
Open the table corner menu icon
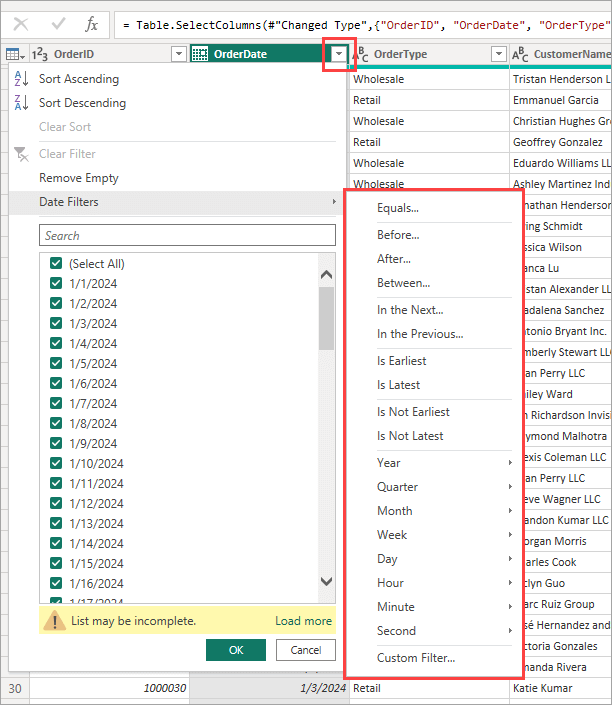tap(15, 54)
